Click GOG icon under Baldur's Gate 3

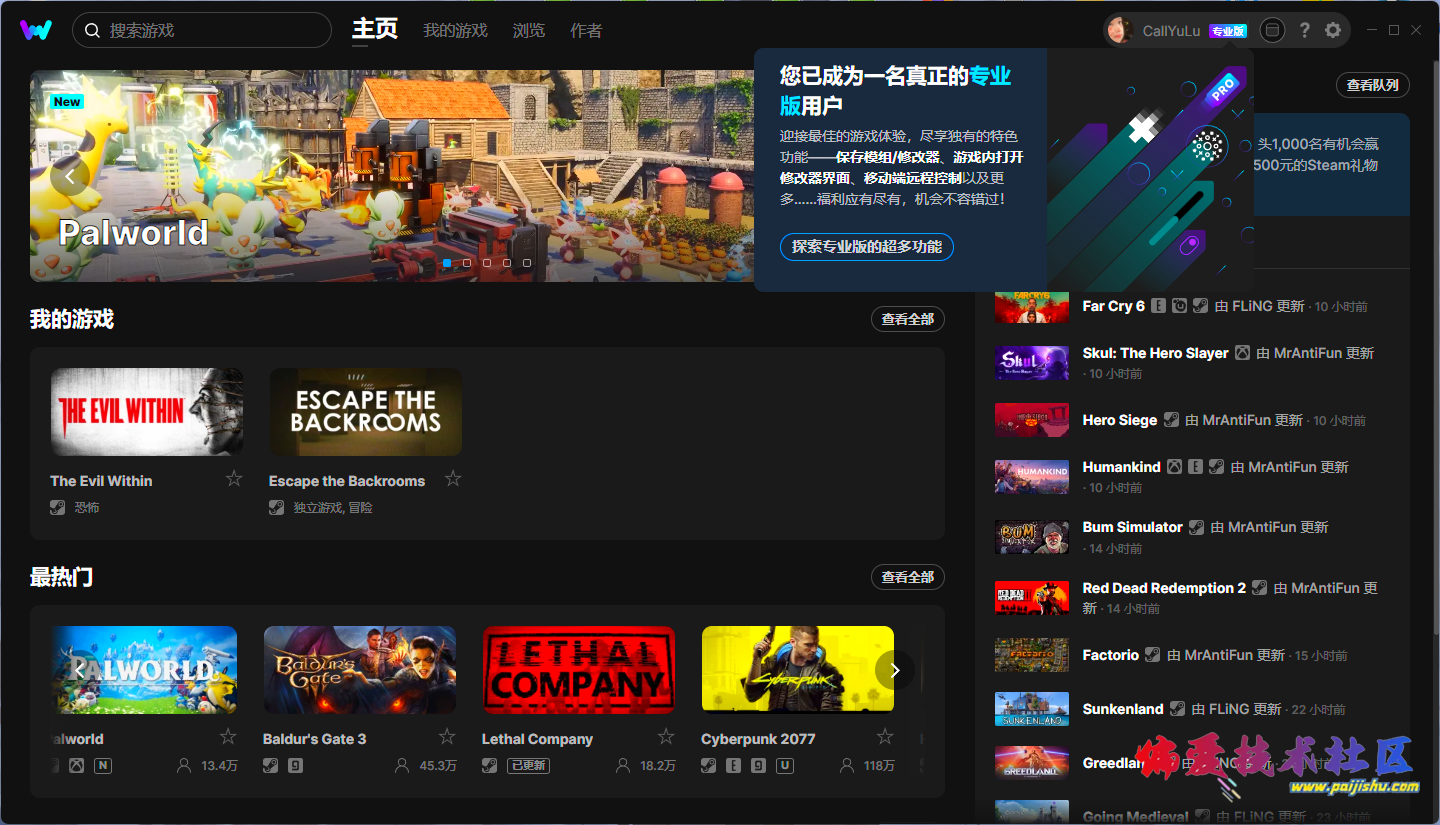click(296, 766)
